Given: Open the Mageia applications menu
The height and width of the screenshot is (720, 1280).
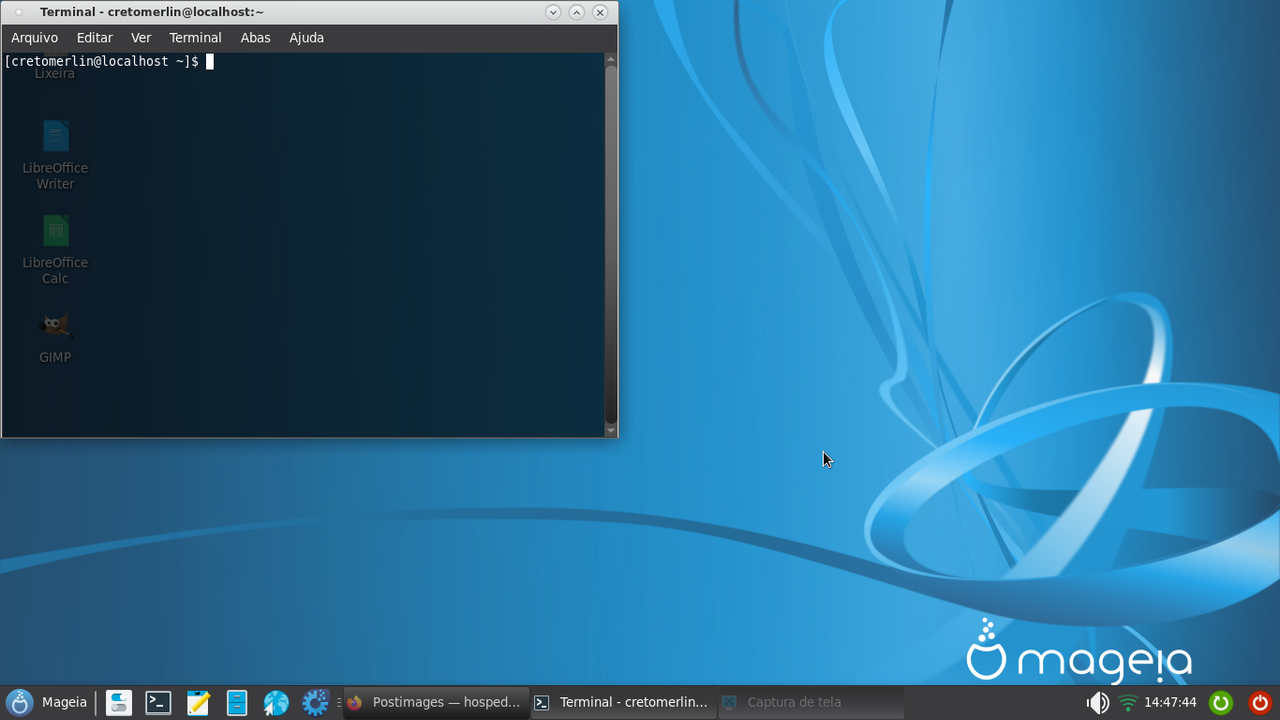Looking at the screenshot, I should (x=47, y=703).
